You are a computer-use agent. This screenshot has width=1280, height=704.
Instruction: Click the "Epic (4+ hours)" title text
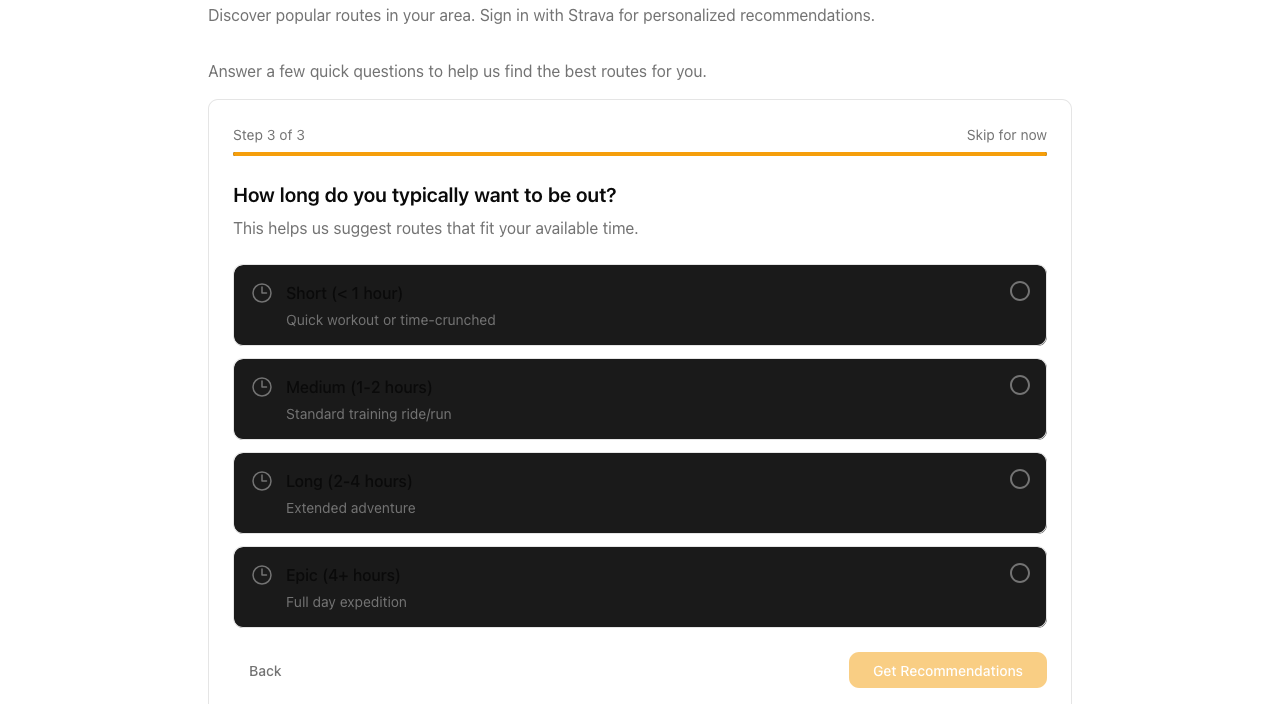[x=343, y=575]
